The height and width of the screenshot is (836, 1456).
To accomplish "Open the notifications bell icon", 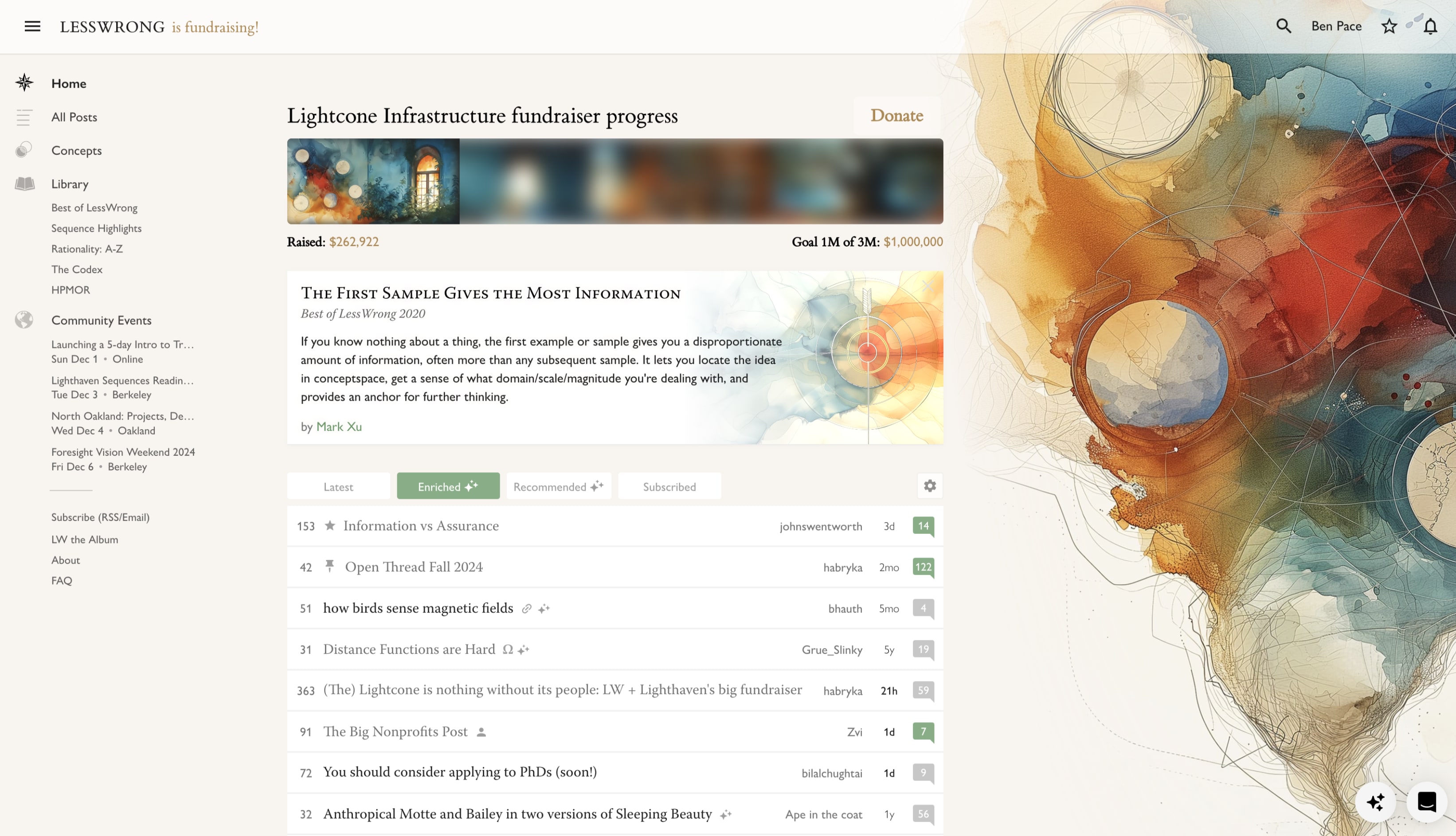I will 1429,27.
